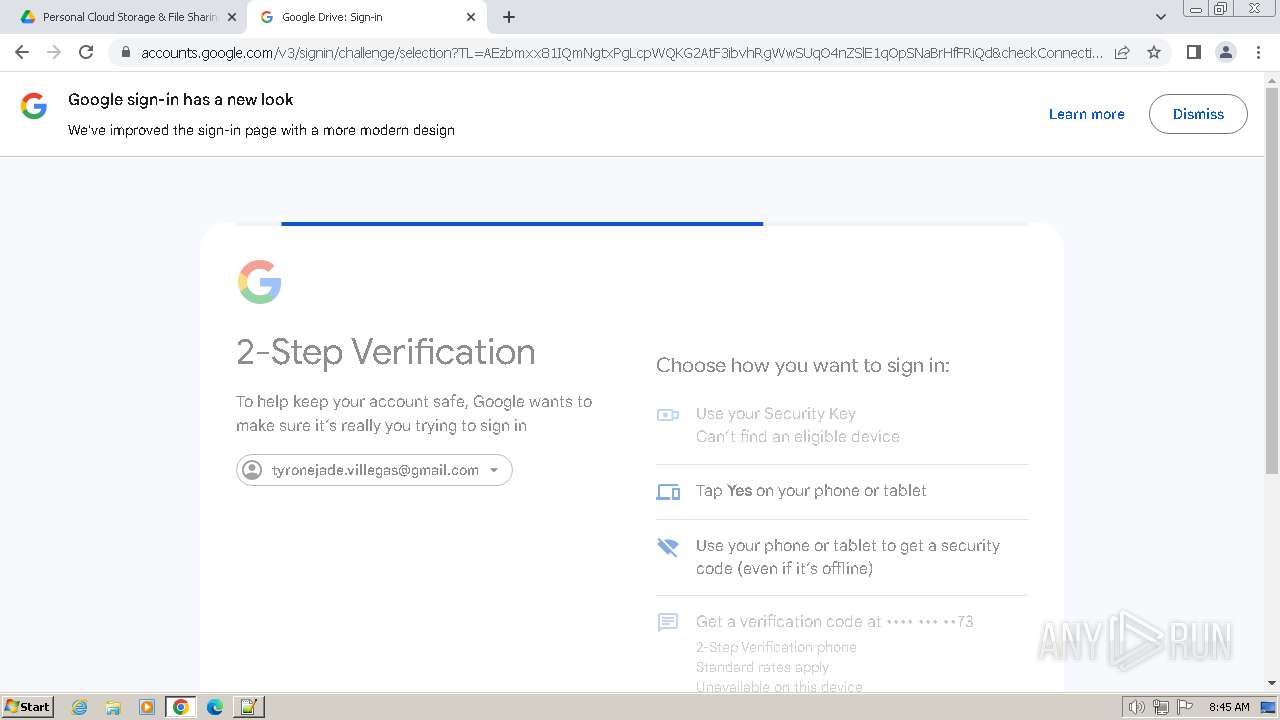This screenshot has width=1280, height=720.
Task: Bookmark this tab with the star icon
Action: [x=1154, y=52]
